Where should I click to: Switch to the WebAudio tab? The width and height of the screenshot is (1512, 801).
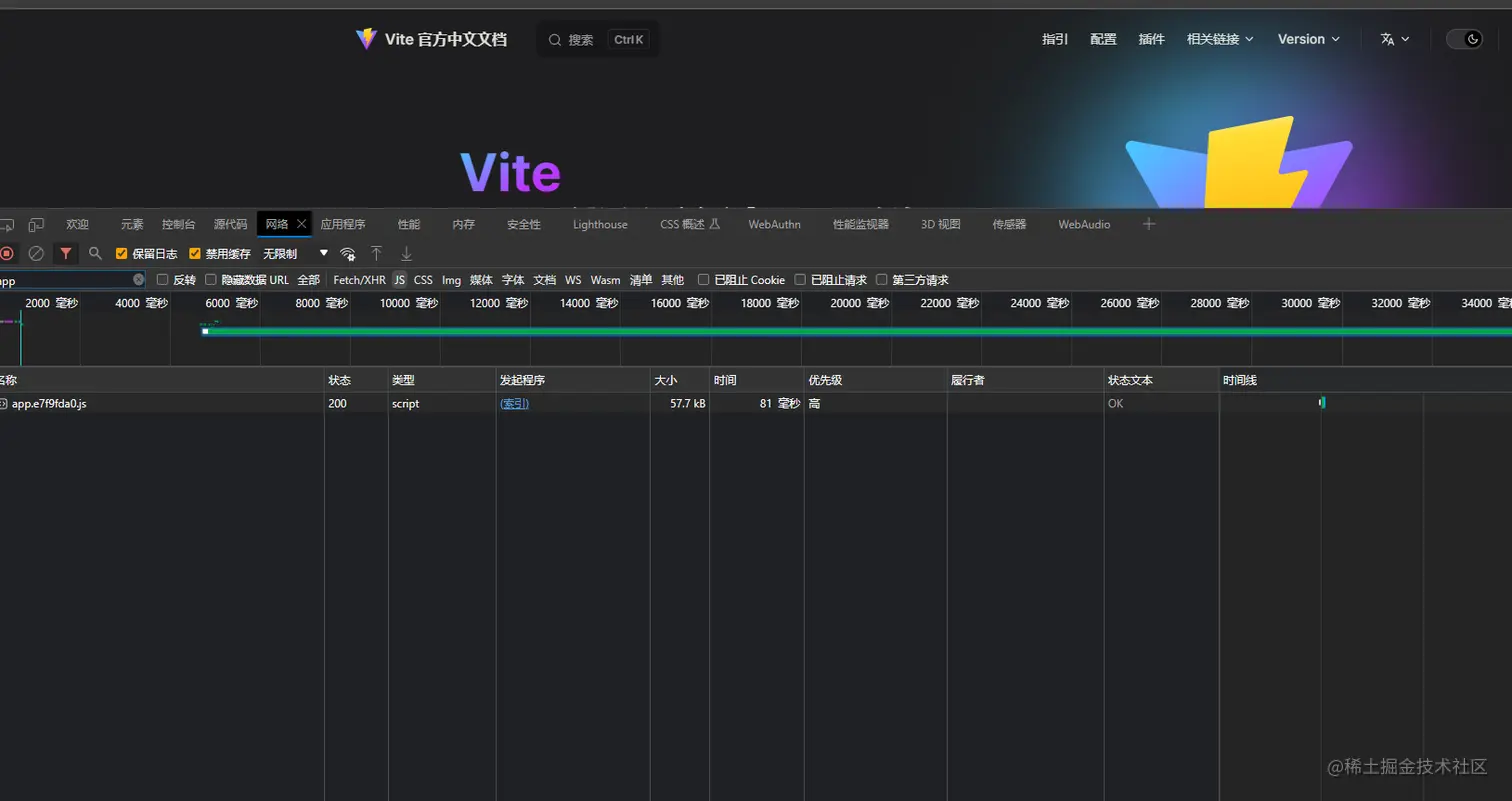[x=1084, y=224]
